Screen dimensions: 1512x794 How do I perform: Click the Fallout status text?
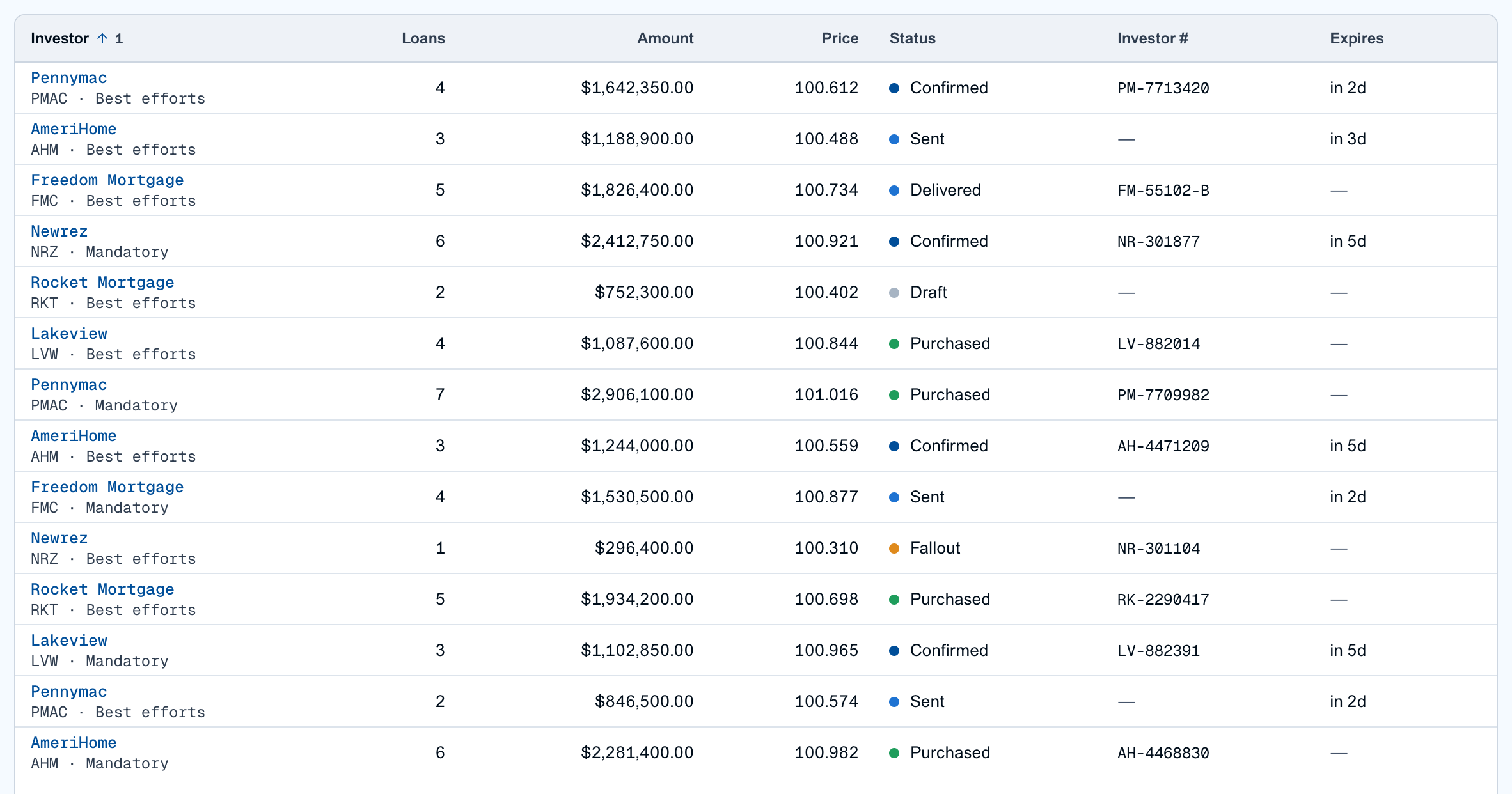(935, 548)
